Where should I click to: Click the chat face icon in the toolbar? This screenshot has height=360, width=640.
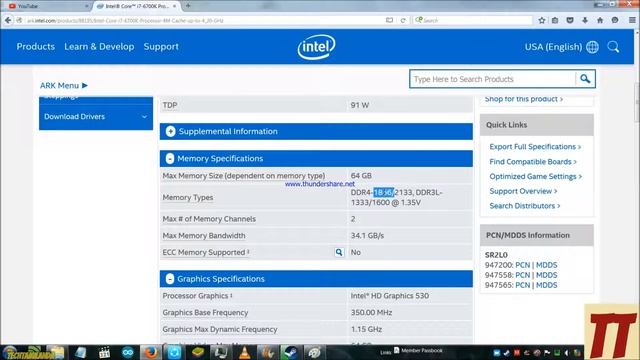click(615, 20)
